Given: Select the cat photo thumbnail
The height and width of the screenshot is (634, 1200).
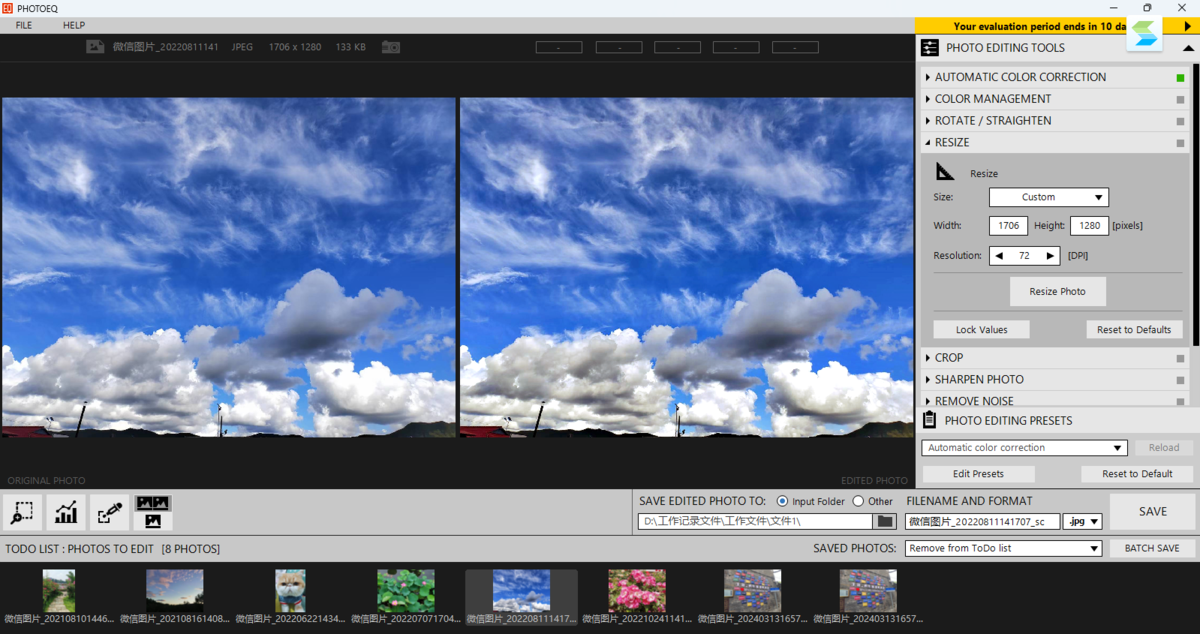Looking at the screenshot, I should coord(290,591).
